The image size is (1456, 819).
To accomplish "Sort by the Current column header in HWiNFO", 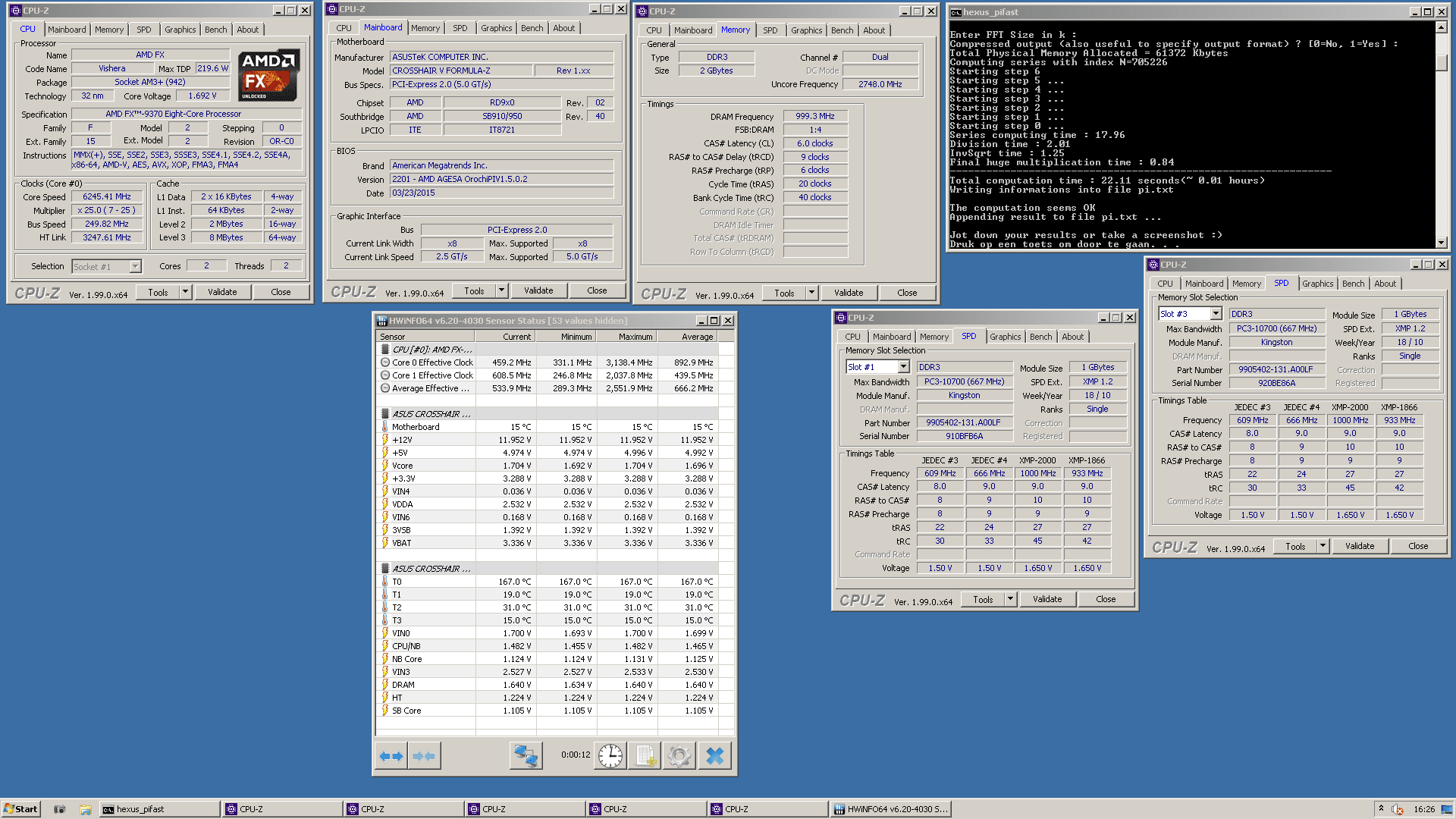I will coord(504,337).
